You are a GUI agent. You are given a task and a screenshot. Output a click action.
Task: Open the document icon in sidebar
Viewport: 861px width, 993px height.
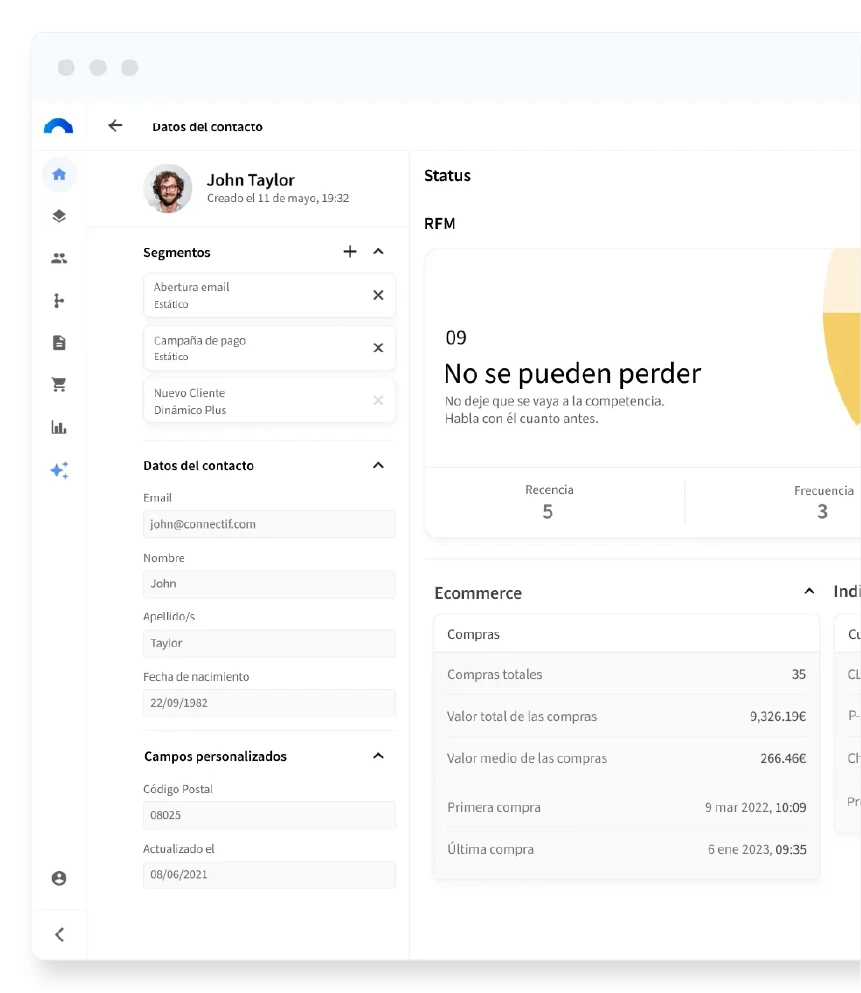pos(59,343)
